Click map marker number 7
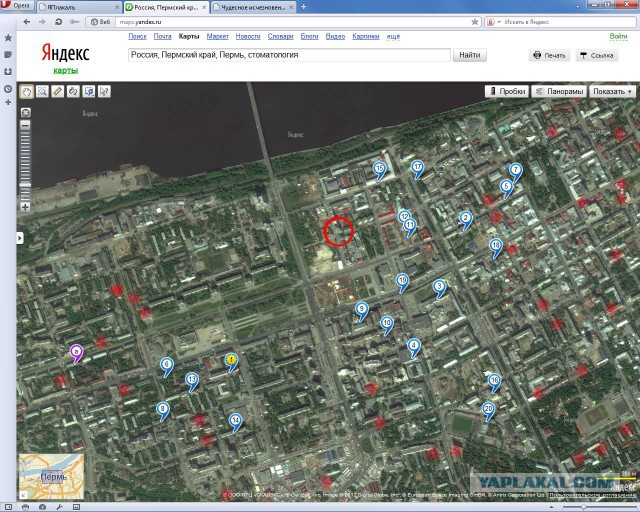The height and width of the screenshot is (512, 640). (x=516, y=172)
